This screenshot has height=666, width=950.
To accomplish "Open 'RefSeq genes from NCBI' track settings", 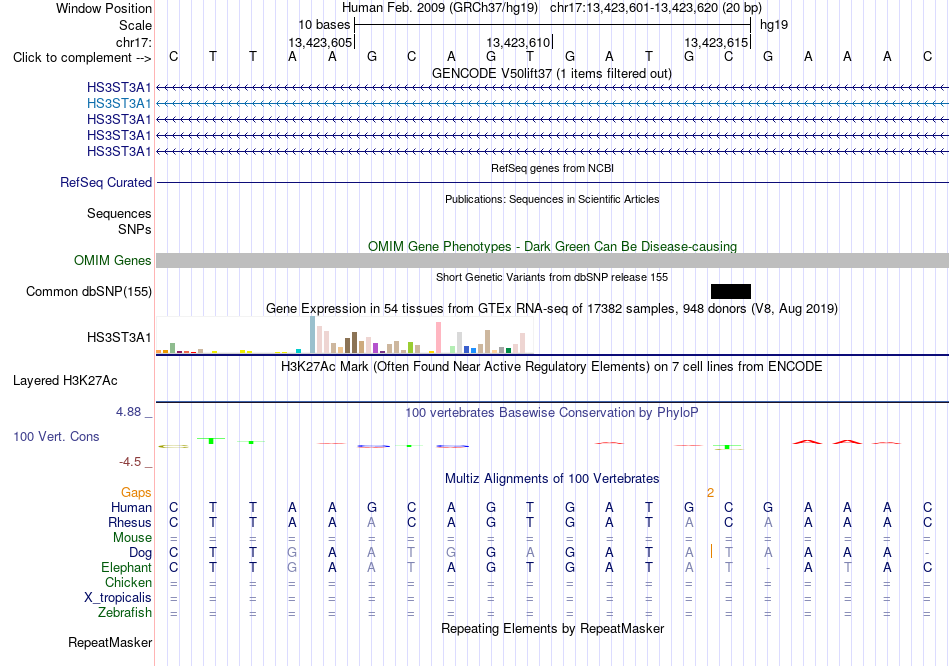I will [552, 168].
